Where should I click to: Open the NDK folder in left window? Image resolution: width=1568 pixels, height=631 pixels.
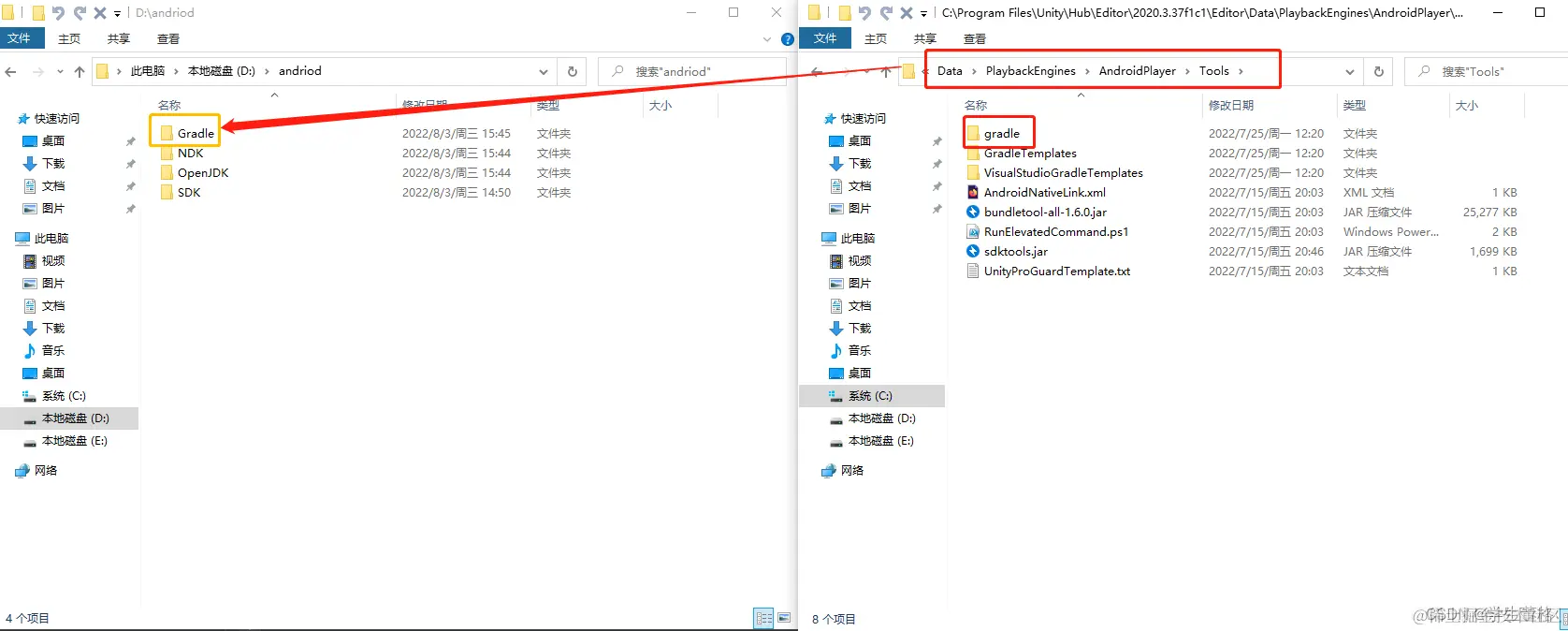click(190, 153)
